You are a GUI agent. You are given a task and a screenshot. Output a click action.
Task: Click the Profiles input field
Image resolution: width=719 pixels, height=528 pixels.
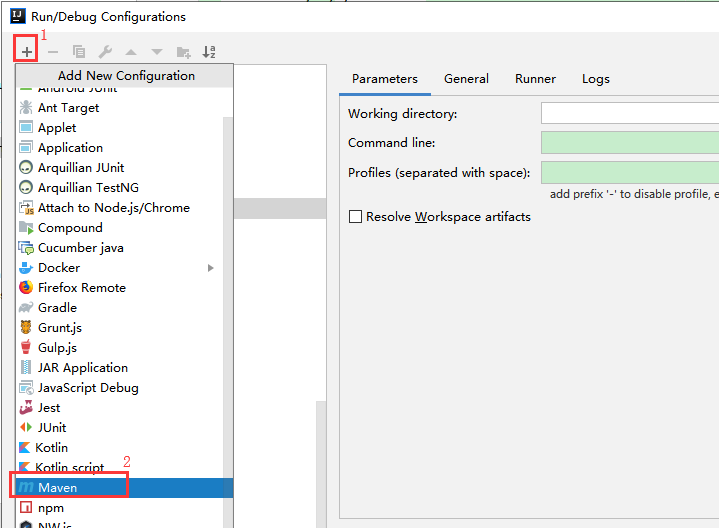pyautogui.click(x=630, y=172)
